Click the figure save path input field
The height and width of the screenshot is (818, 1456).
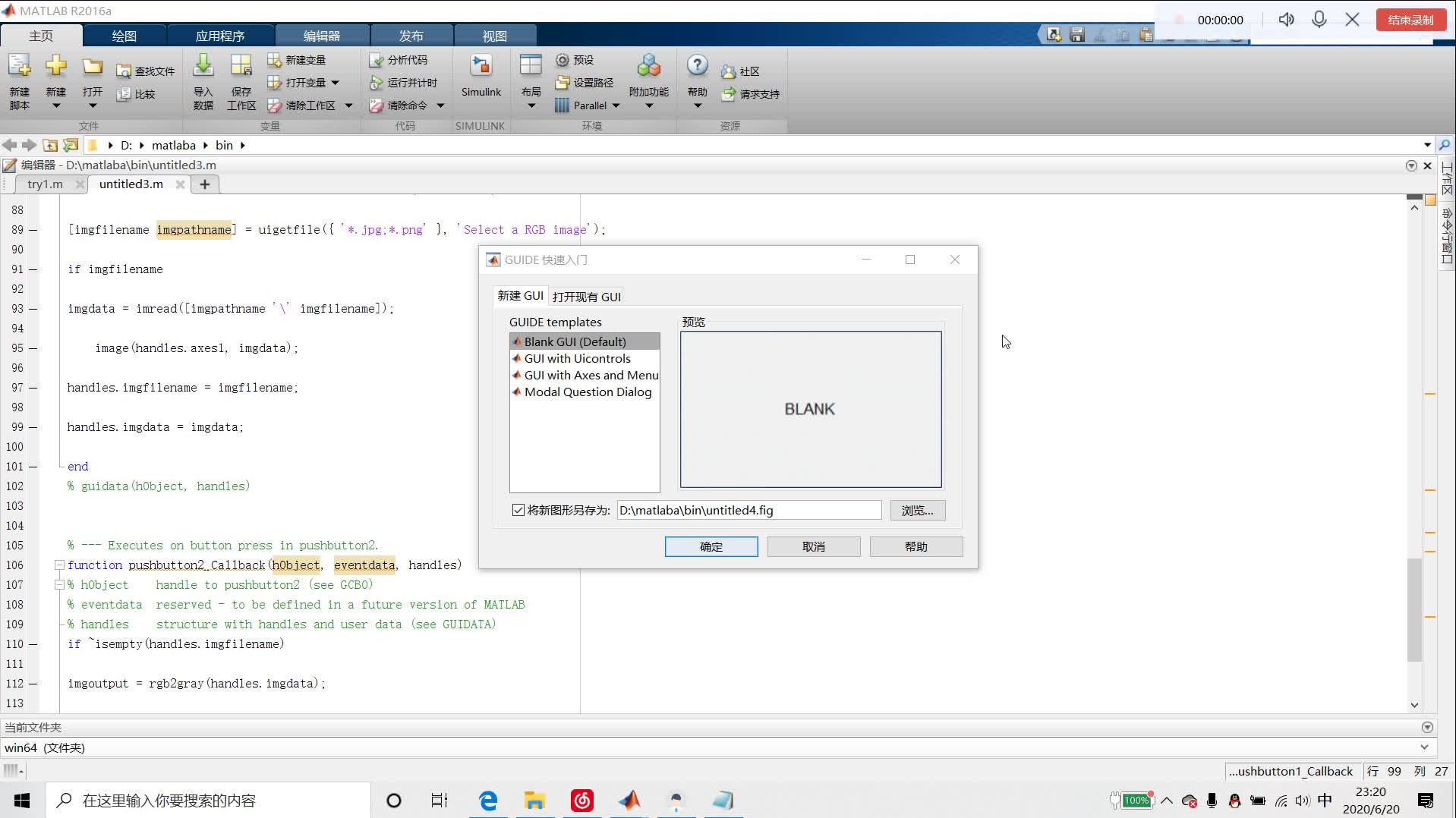[748, 510]
